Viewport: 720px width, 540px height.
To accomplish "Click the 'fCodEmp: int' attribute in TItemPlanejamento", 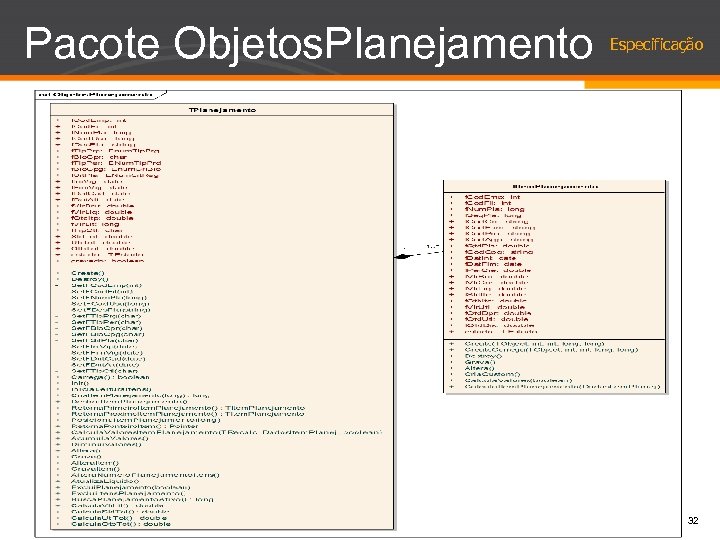I will [x=493, y=197].
